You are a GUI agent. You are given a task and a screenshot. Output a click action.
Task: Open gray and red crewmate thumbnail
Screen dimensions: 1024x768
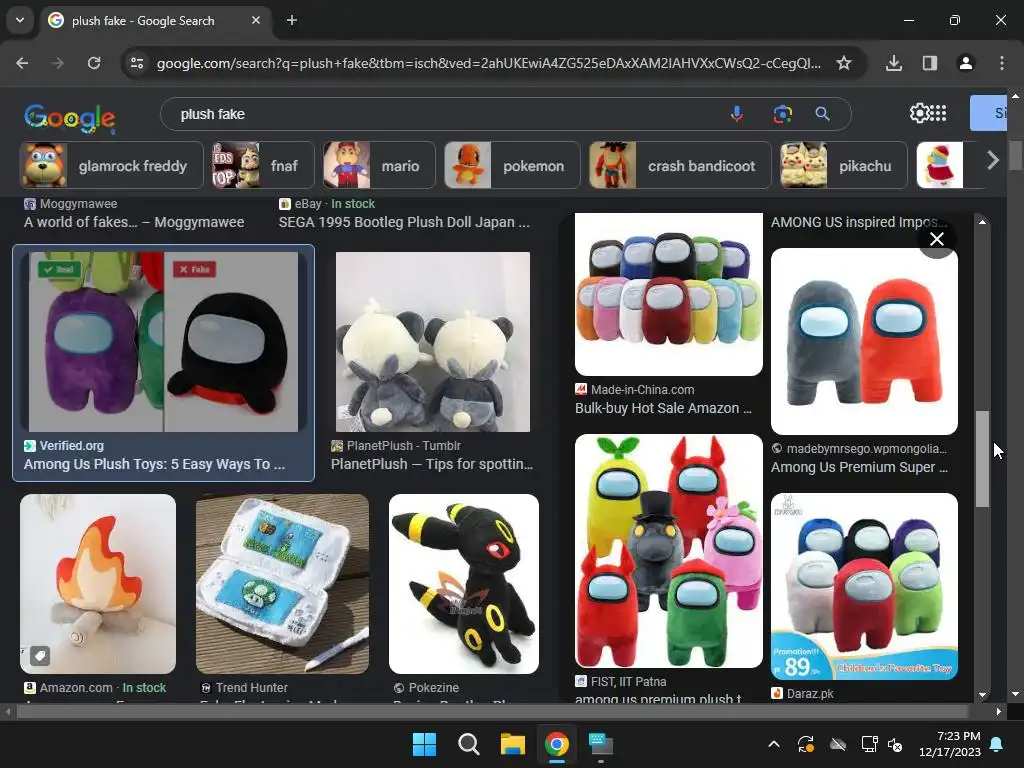[x=865, y=341]
